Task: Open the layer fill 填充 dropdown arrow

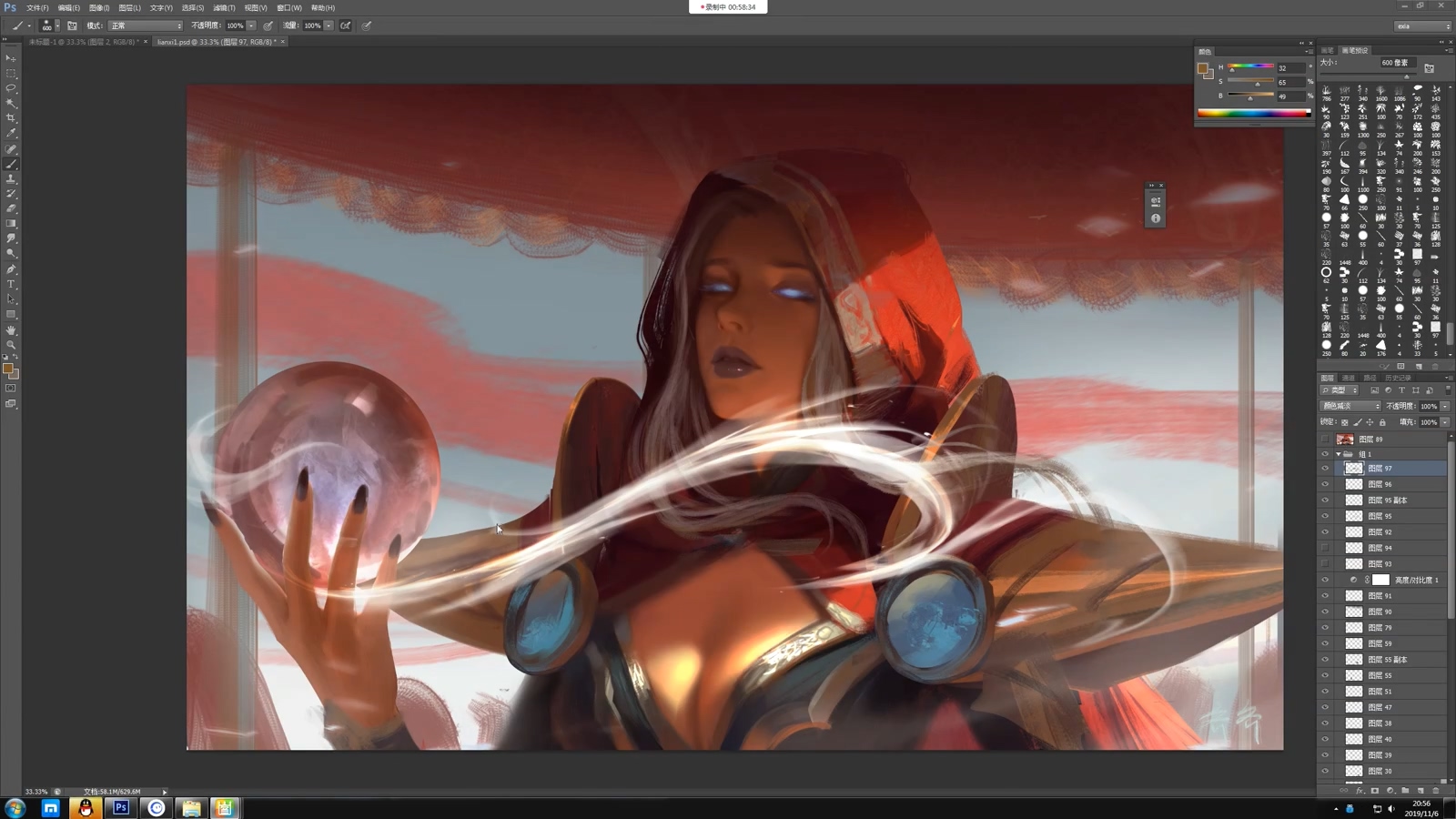Action: [1445, 422]
